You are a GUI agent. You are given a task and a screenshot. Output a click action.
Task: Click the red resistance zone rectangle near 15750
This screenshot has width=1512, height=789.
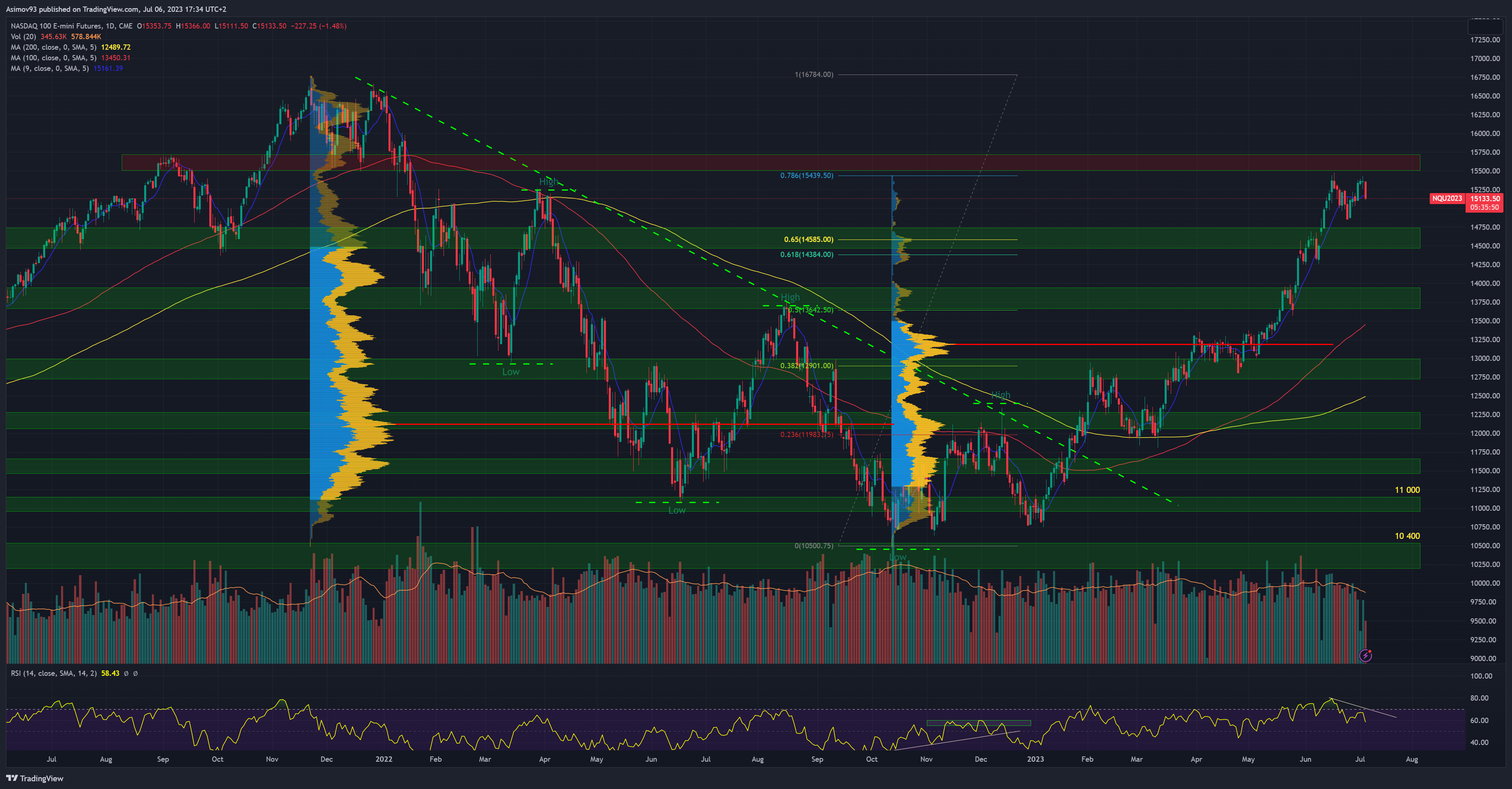[704, 163]
